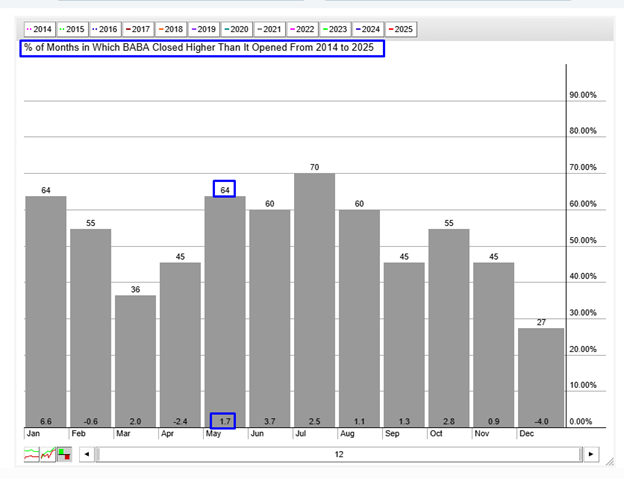The height and width of the screenshot is (481, 624).
Task: Click the 90.00% axis label
Action: point(583,95)
